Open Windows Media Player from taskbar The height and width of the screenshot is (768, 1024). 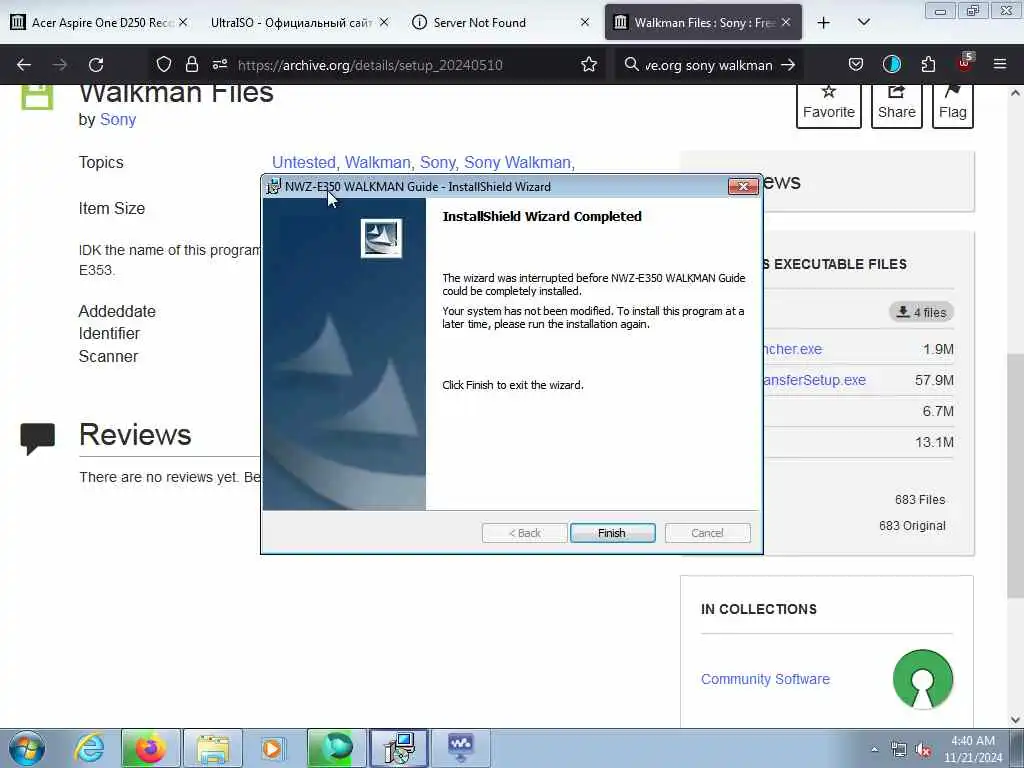tap(272, 748)
